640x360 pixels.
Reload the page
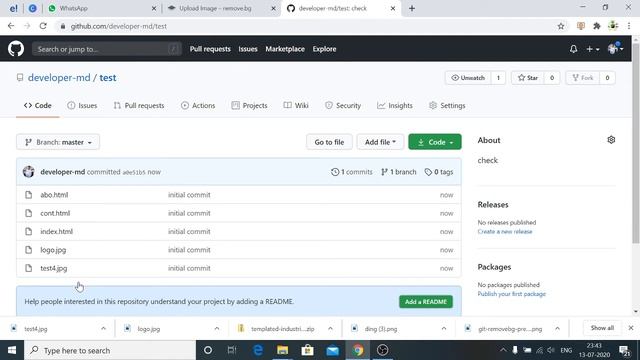43,26
